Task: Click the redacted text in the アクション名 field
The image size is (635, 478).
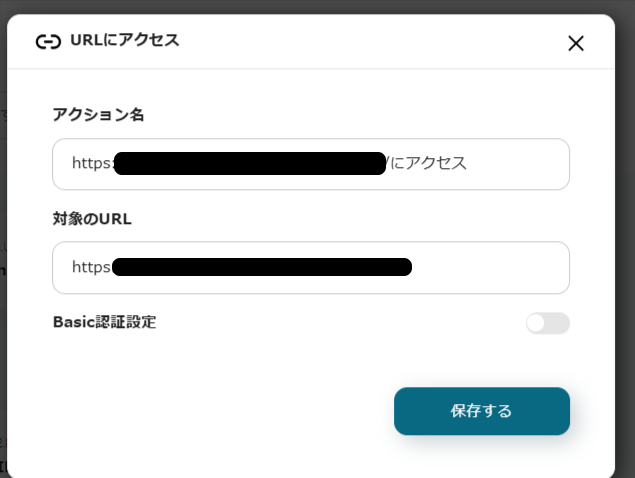Action: point(250,164)
